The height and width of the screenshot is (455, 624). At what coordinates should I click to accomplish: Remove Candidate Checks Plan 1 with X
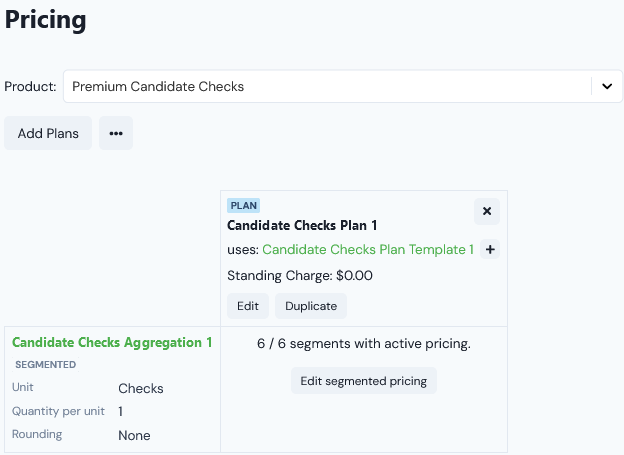487,211
